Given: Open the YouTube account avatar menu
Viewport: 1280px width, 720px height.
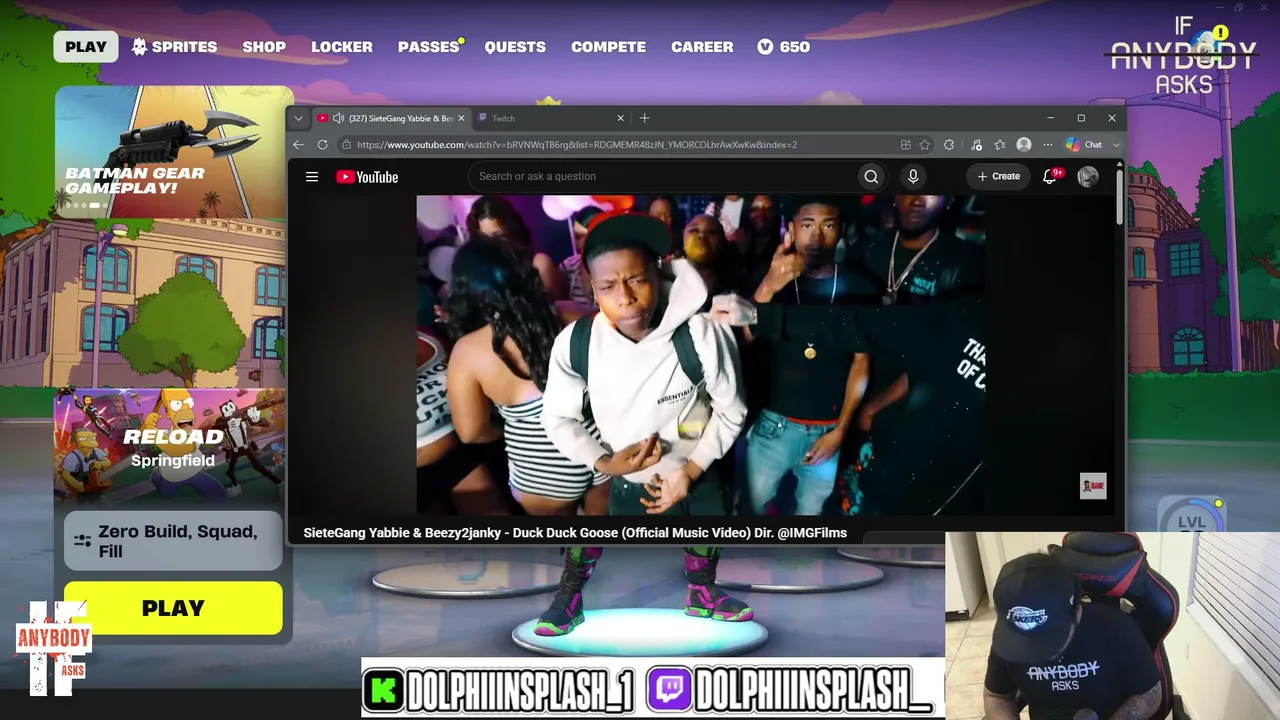Looking at the screenshot, I should [1088, 177].
